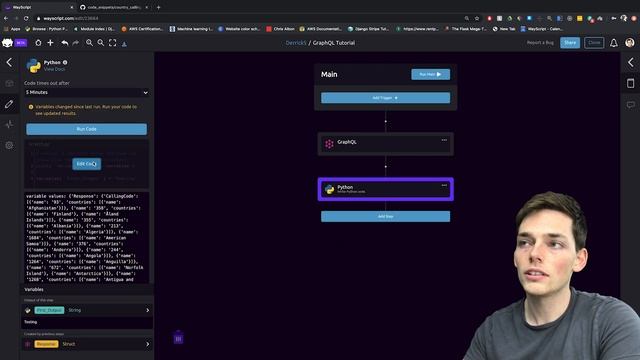The height and width of the screenshot is (360, 640).
Task: Open the Flask Mega Tutorial bookmark
Action: [466, 29]
